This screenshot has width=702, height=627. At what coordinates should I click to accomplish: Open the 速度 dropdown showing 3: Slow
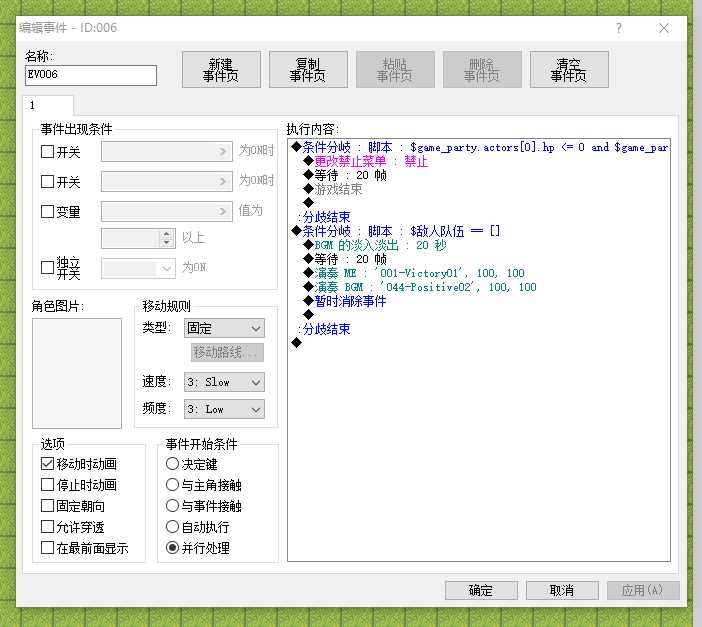224,382
